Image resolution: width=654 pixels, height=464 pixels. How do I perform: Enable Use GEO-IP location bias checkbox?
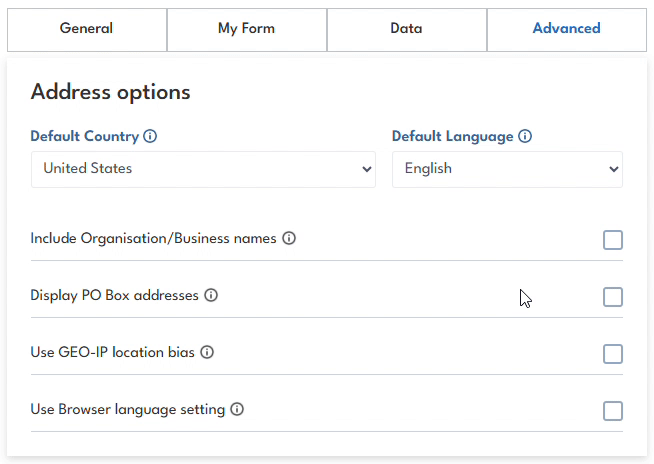pos(613,354)
